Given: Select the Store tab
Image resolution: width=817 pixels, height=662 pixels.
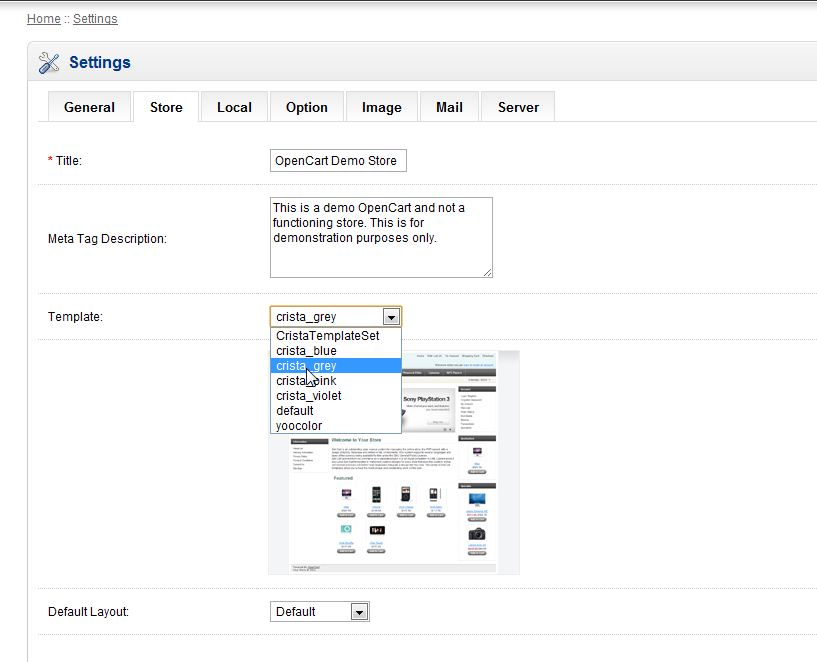Looking at the screenshot, I should tap(166, 107).
